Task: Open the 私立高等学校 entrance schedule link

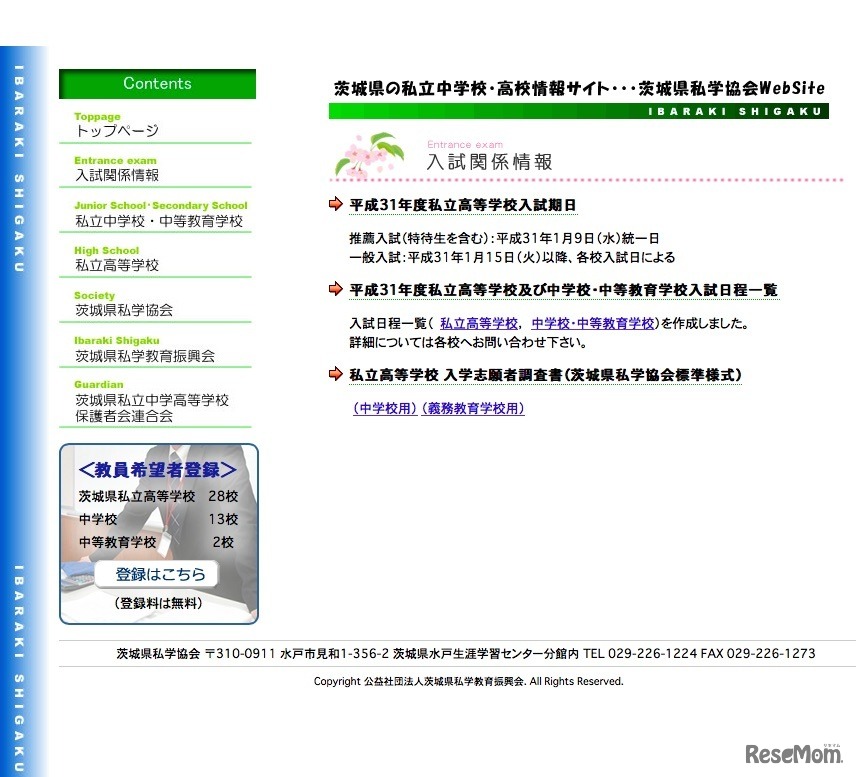Action: (x=478, y=323)
